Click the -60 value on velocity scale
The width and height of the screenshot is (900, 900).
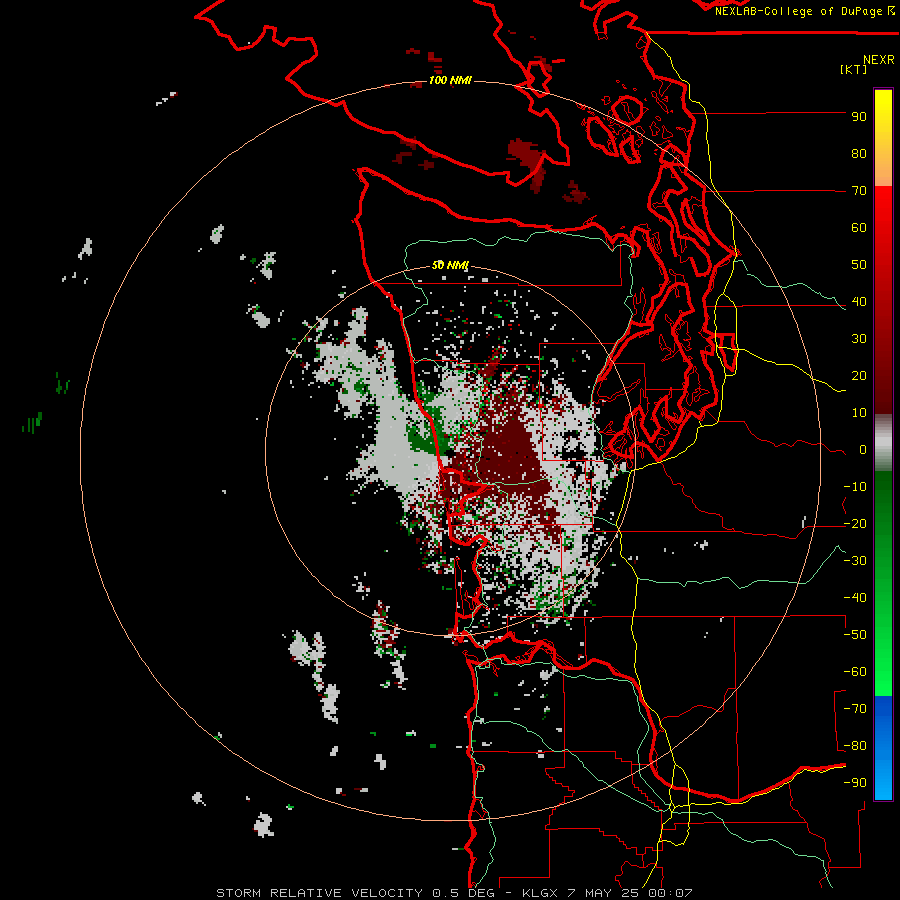click(855, 672)
